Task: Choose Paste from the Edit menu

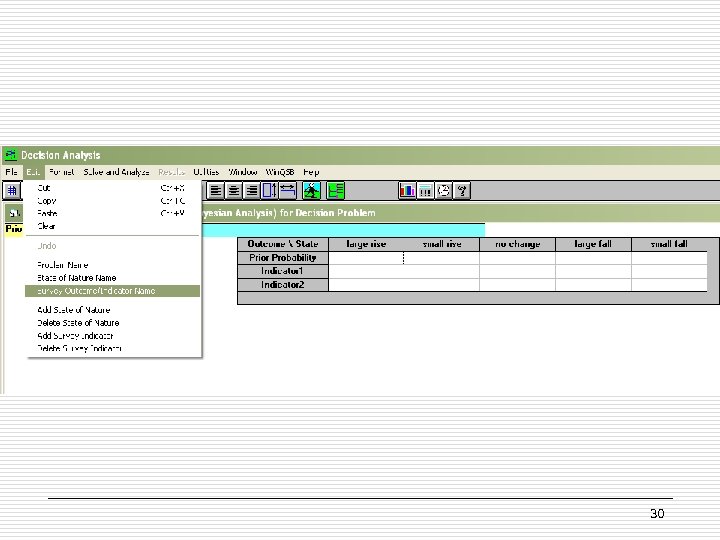Action: (x=112, y=214)
